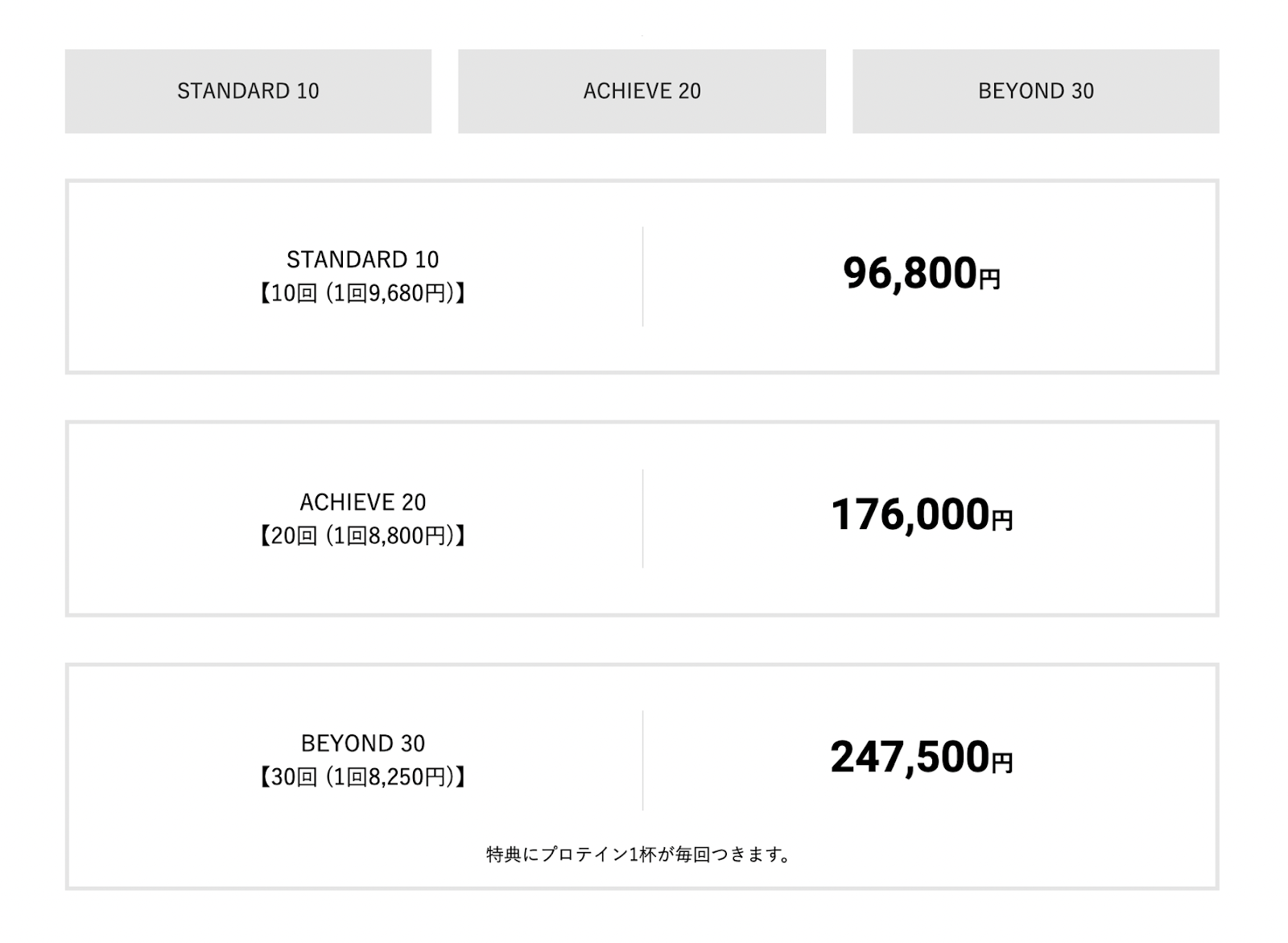Select the STANDARD 10 tab

point(248,91)
